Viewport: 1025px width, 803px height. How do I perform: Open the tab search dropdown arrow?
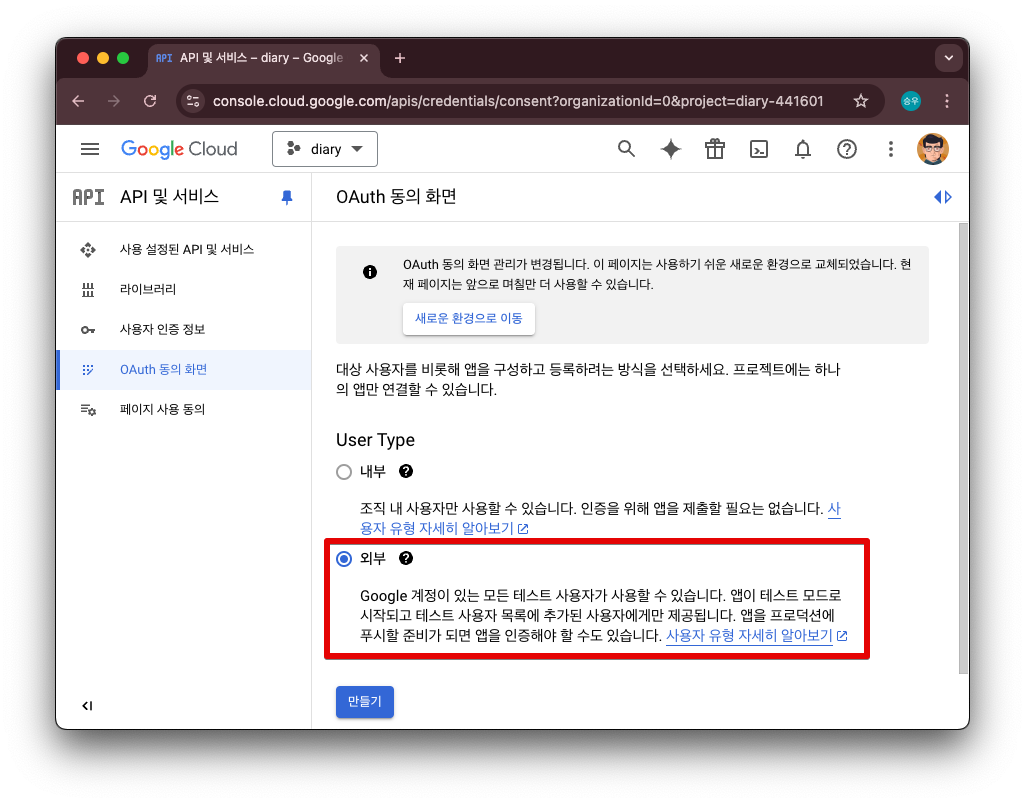click(949, 58)
